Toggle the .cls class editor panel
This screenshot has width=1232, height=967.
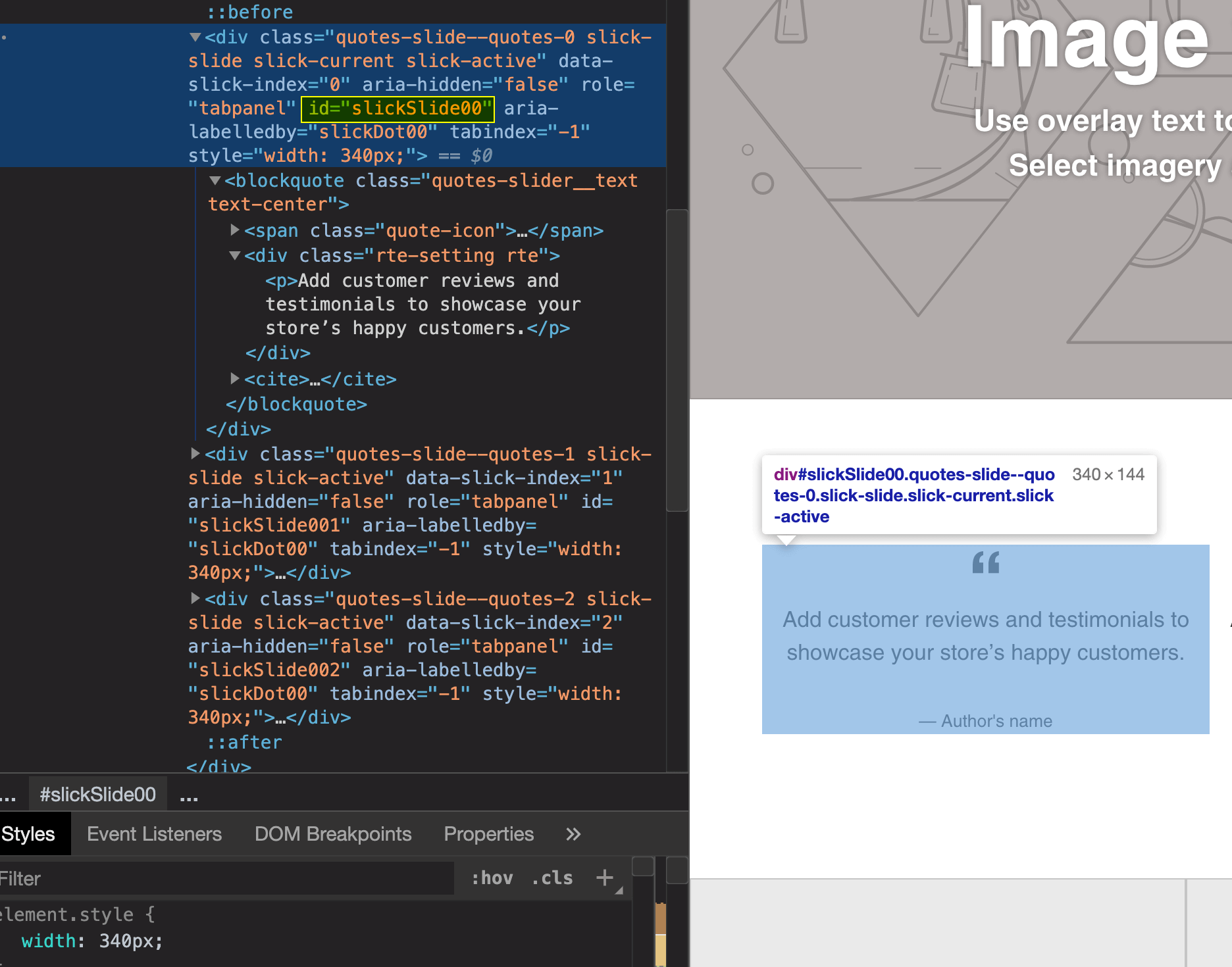click(552, 878)
